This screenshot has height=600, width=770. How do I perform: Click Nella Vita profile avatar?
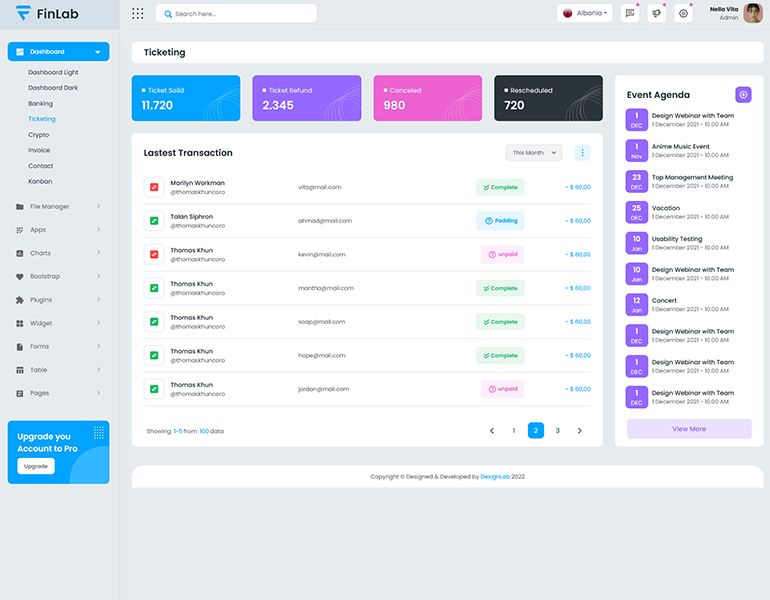(753, 13)
